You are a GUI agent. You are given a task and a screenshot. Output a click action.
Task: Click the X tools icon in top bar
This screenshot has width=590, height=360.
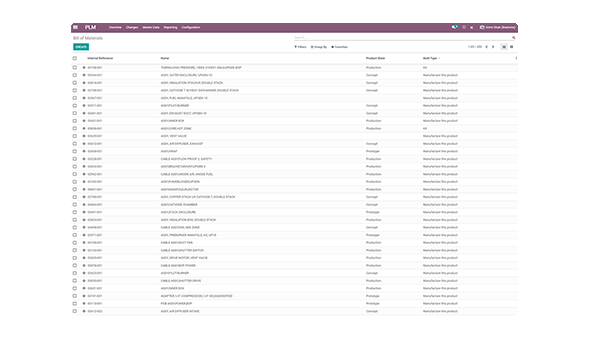coord(471,27)
